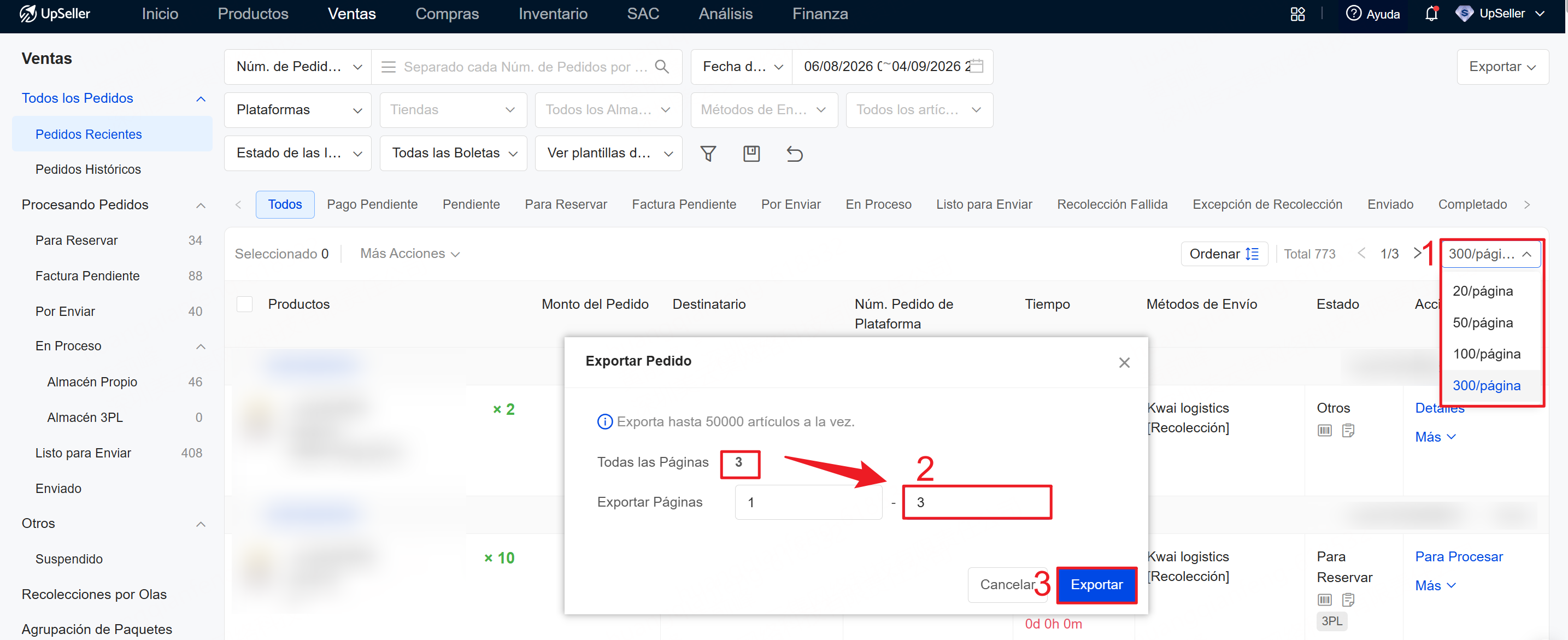Screen dimensions: 1568x640
Task: Open the top-right Exportar dropdown
Action: tap(1502, 66)
